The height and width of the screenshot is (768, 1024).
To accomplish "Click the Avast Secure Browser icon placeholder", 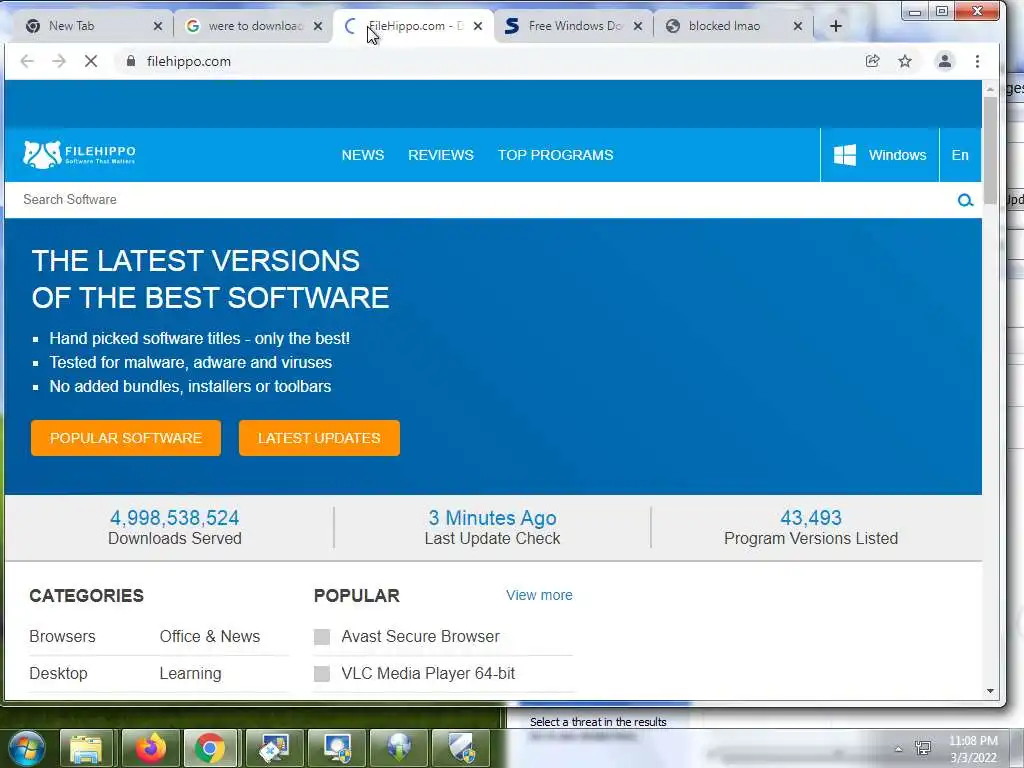I will coord(322,637).
